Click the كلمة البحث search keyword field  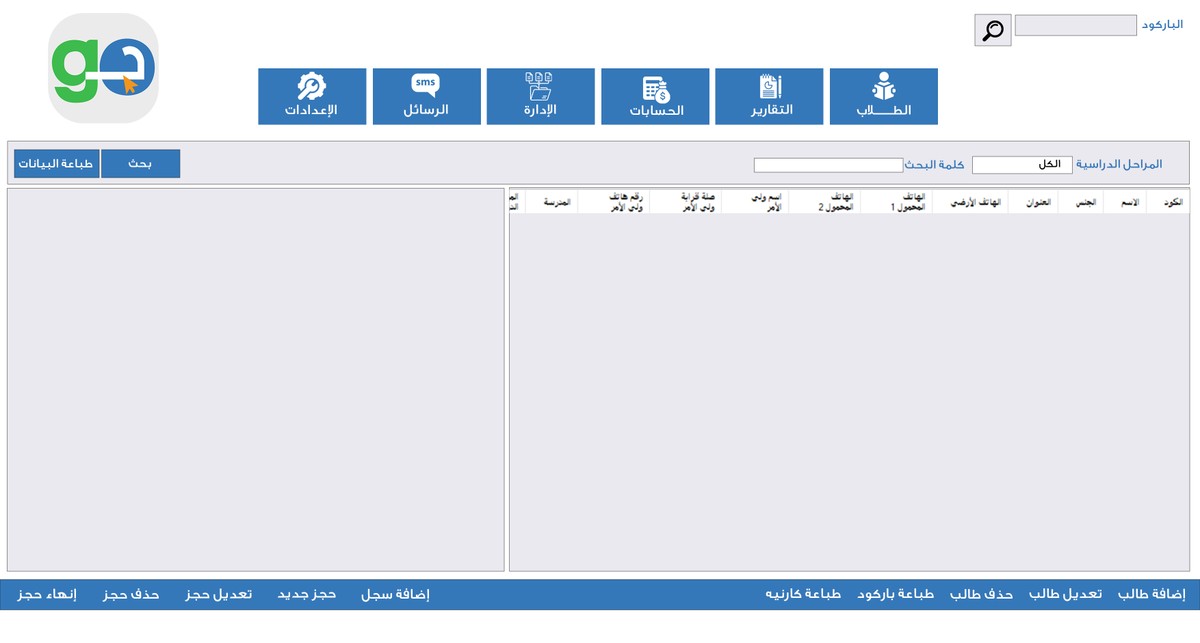[x=828, y=165]
